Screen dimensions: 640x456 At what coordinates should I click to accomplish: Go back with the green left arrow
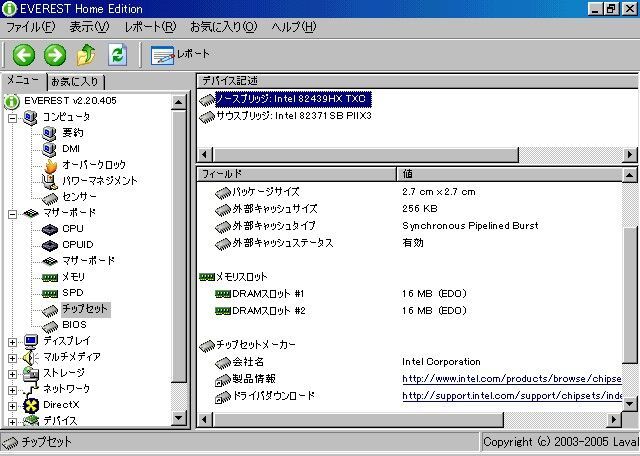click(24, 55)
